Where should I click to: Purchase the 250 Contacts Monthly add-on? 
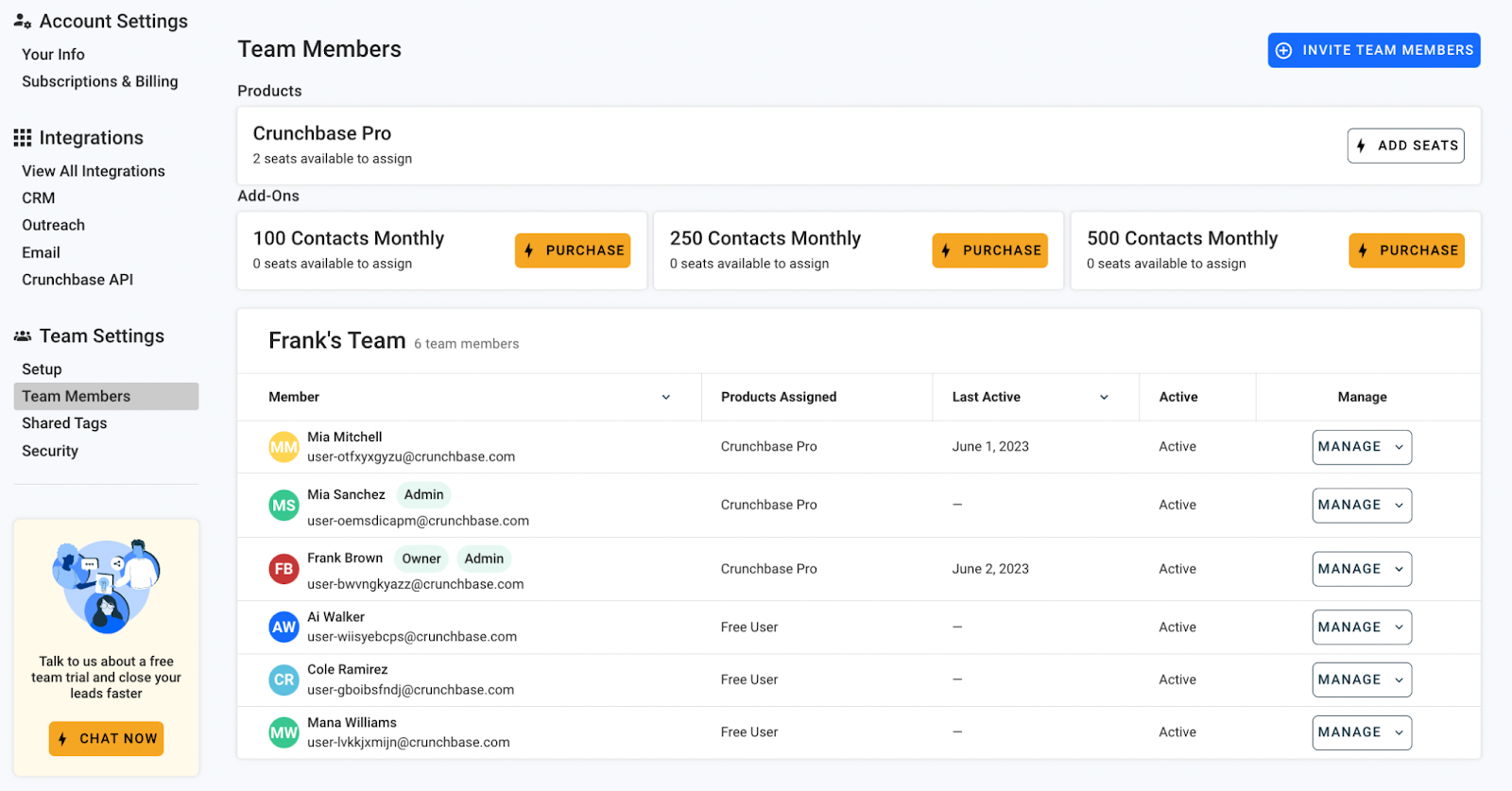[x=989, y=250]
